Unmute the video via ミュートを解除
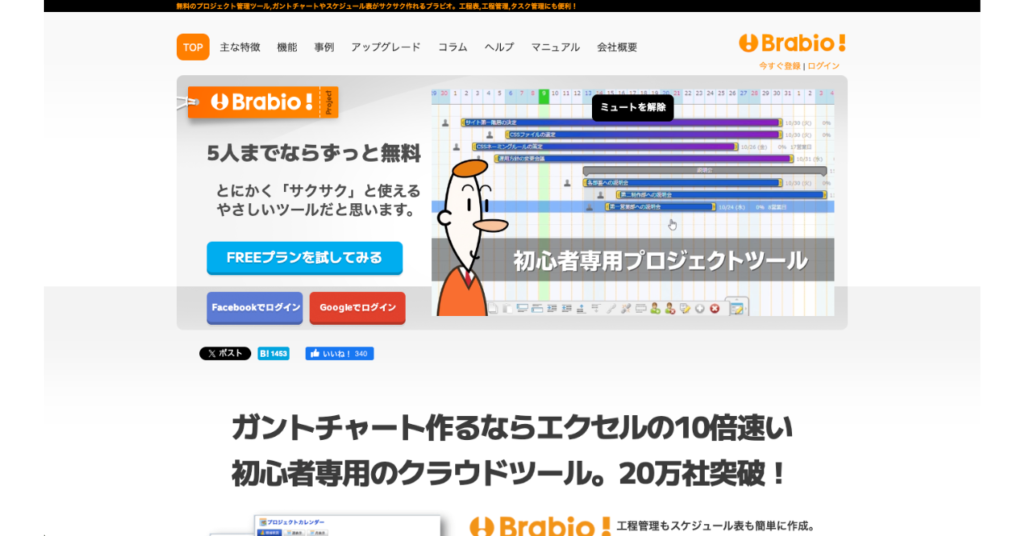 pyautogui.click(x=632, y=108)
